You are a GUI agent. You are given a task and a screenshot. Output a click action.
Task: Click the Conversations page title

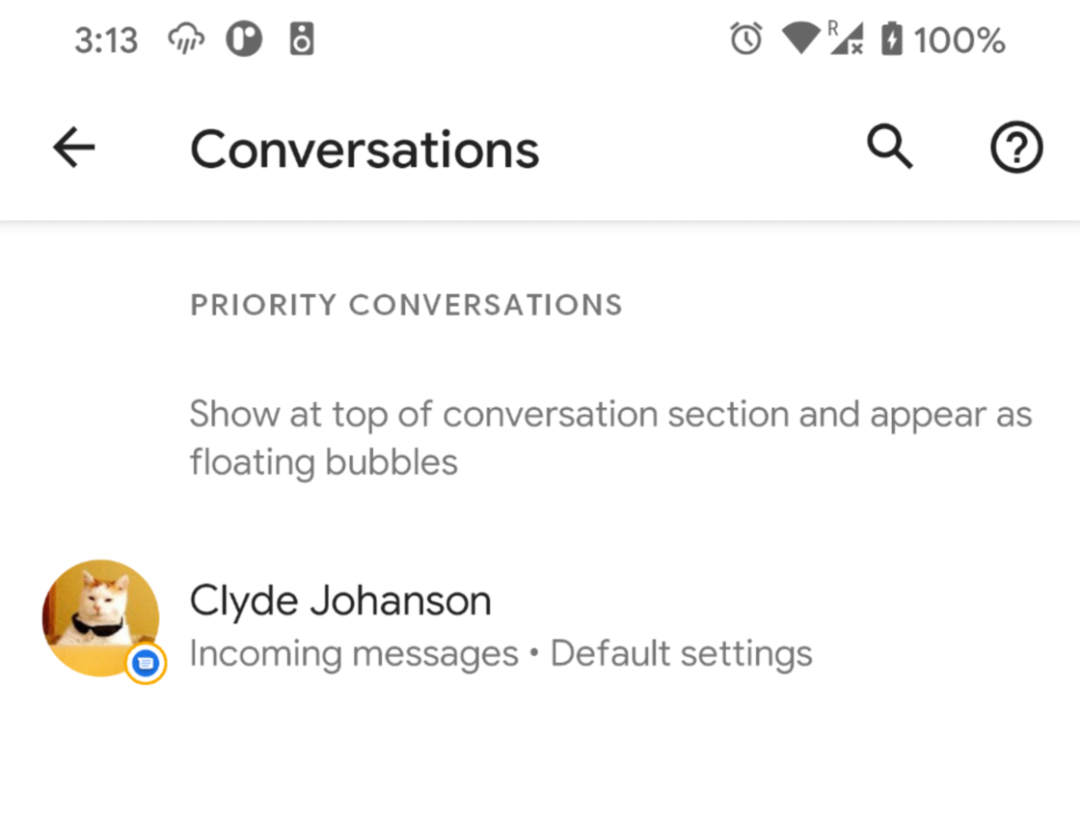point(364,150)
